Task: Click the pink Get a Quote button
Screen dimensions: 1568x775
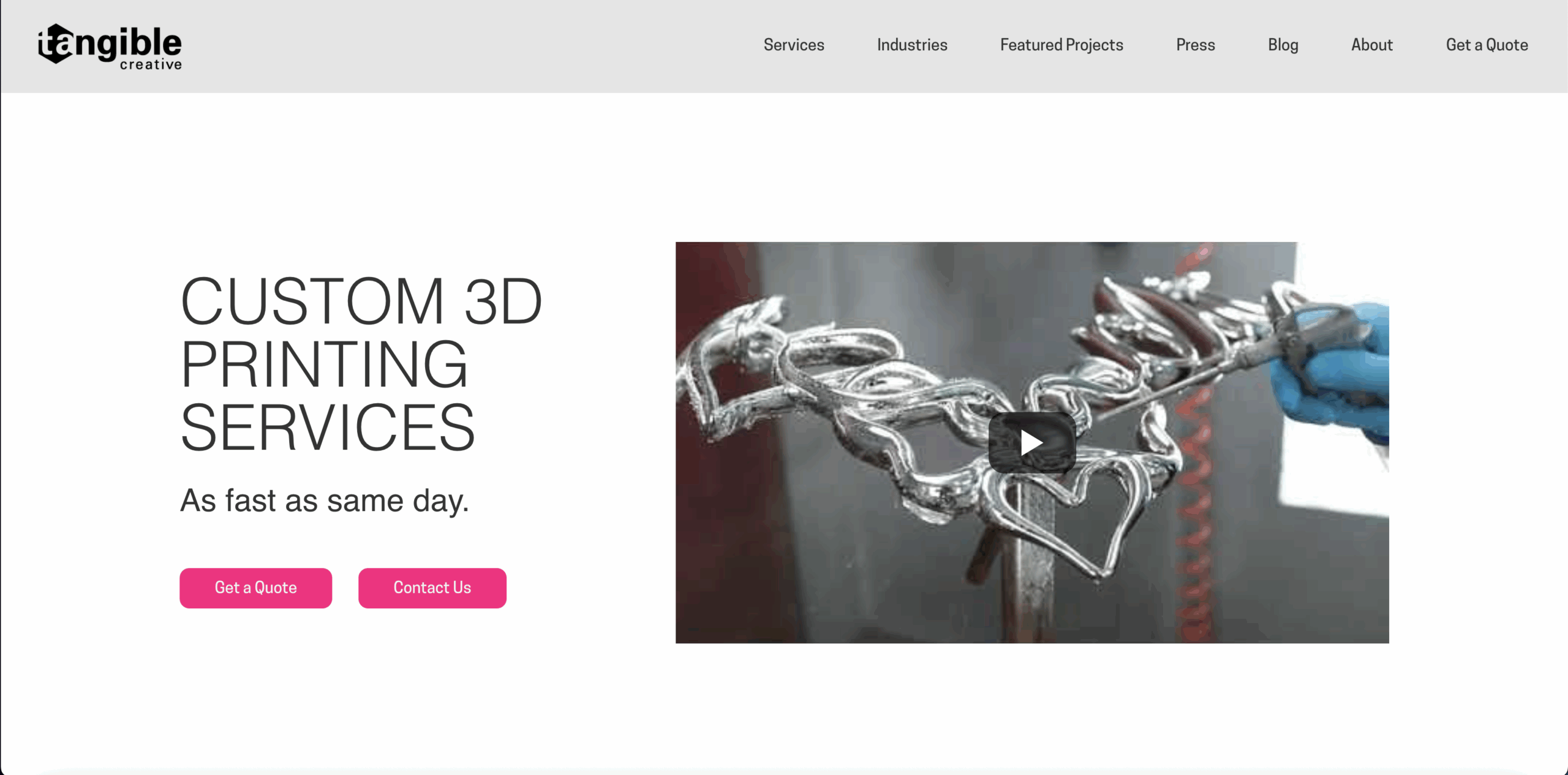Action: click(255, 588)
